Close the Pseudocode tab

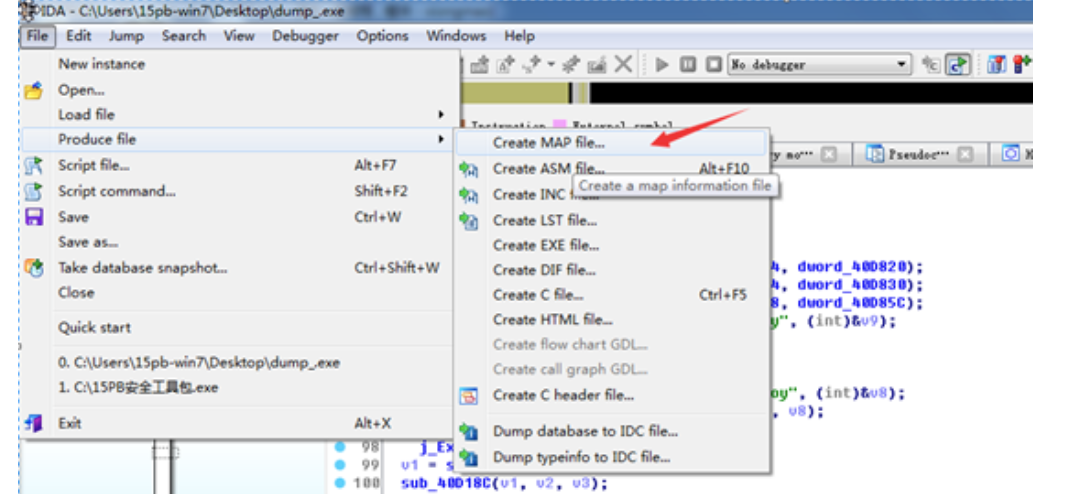click(x=965, y=155)
